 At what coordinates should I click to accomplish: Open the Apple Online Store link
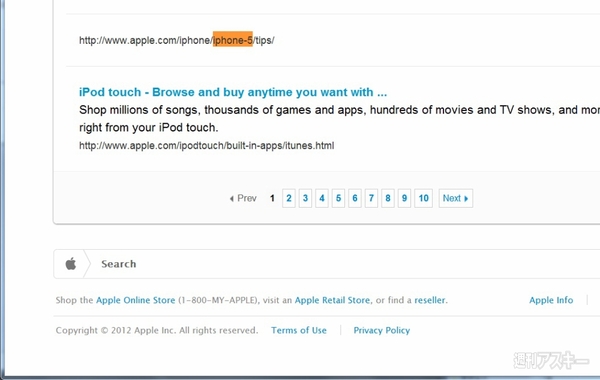coord(135,300)
